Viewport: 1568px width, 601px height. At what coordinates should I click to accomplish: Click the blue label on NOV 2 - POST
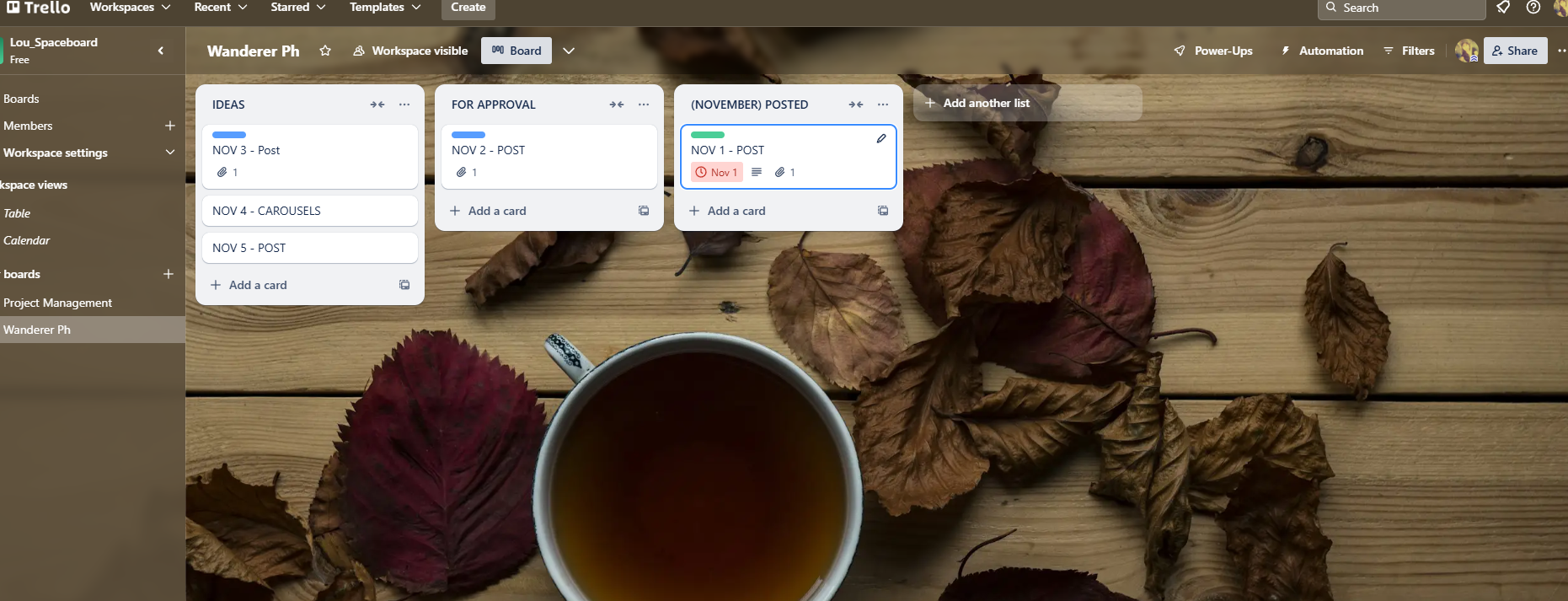(x=468, y=135)
